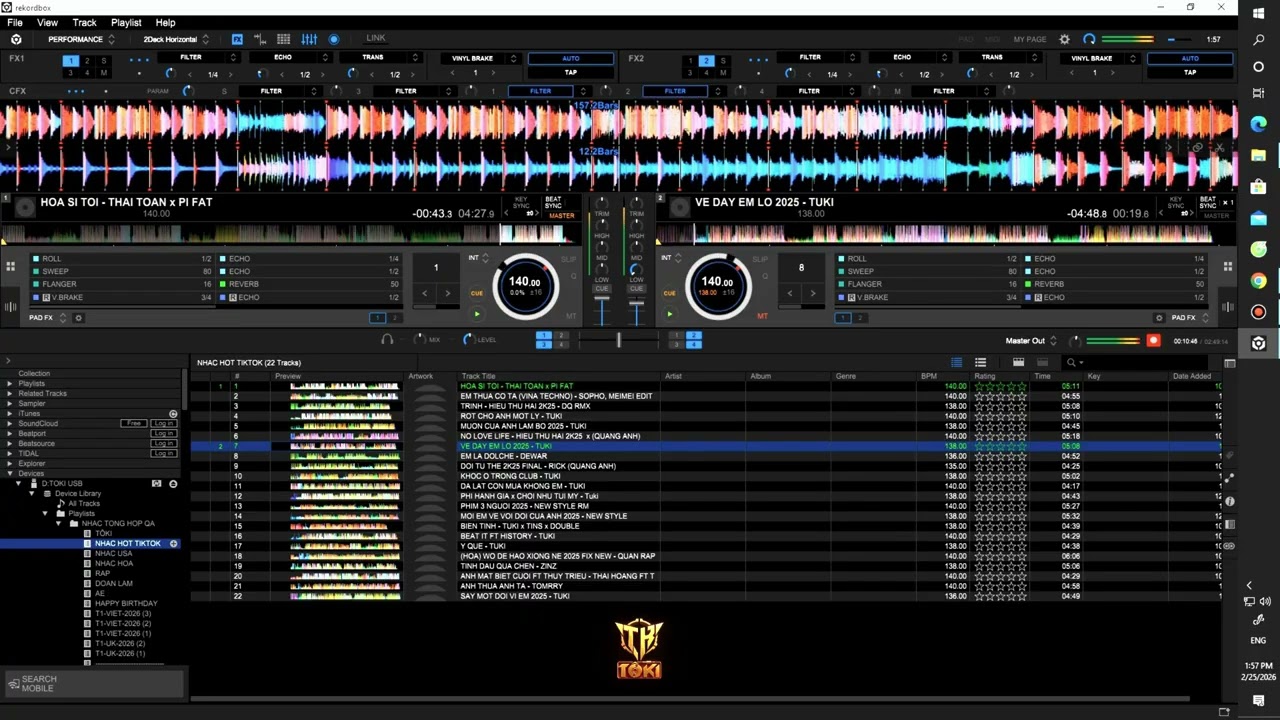This screenshot has width=1280, height=720.
Task: Open the File menu
Action: [15, 22]
